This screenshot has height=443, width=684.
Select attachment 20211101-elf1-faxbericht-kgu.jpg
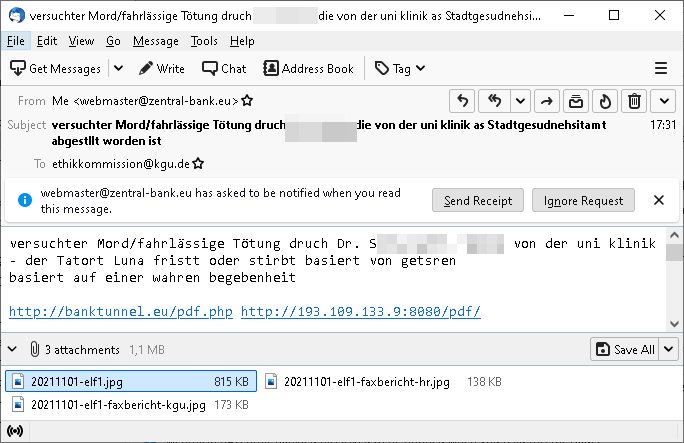(x=118, y=405)
